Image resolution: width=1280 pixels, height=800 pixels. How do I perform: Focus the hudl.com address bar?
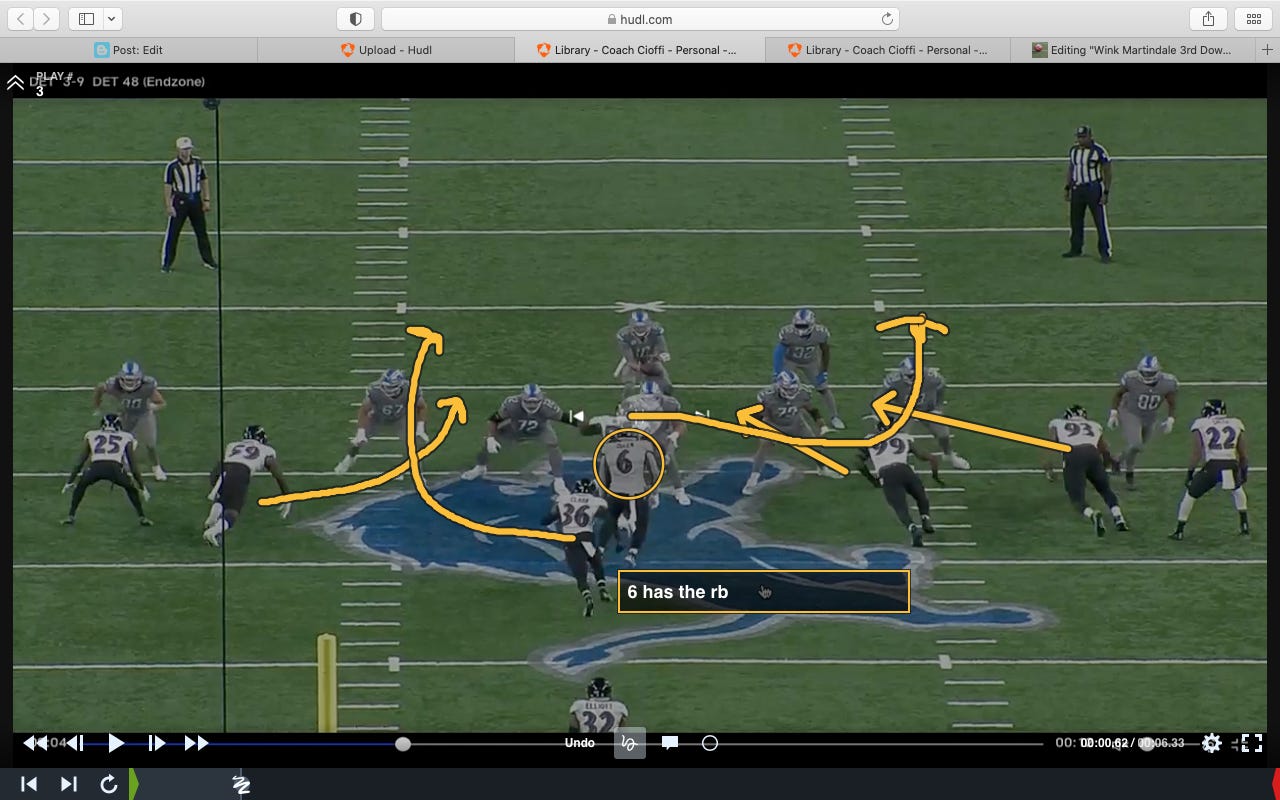pos(640,19)
